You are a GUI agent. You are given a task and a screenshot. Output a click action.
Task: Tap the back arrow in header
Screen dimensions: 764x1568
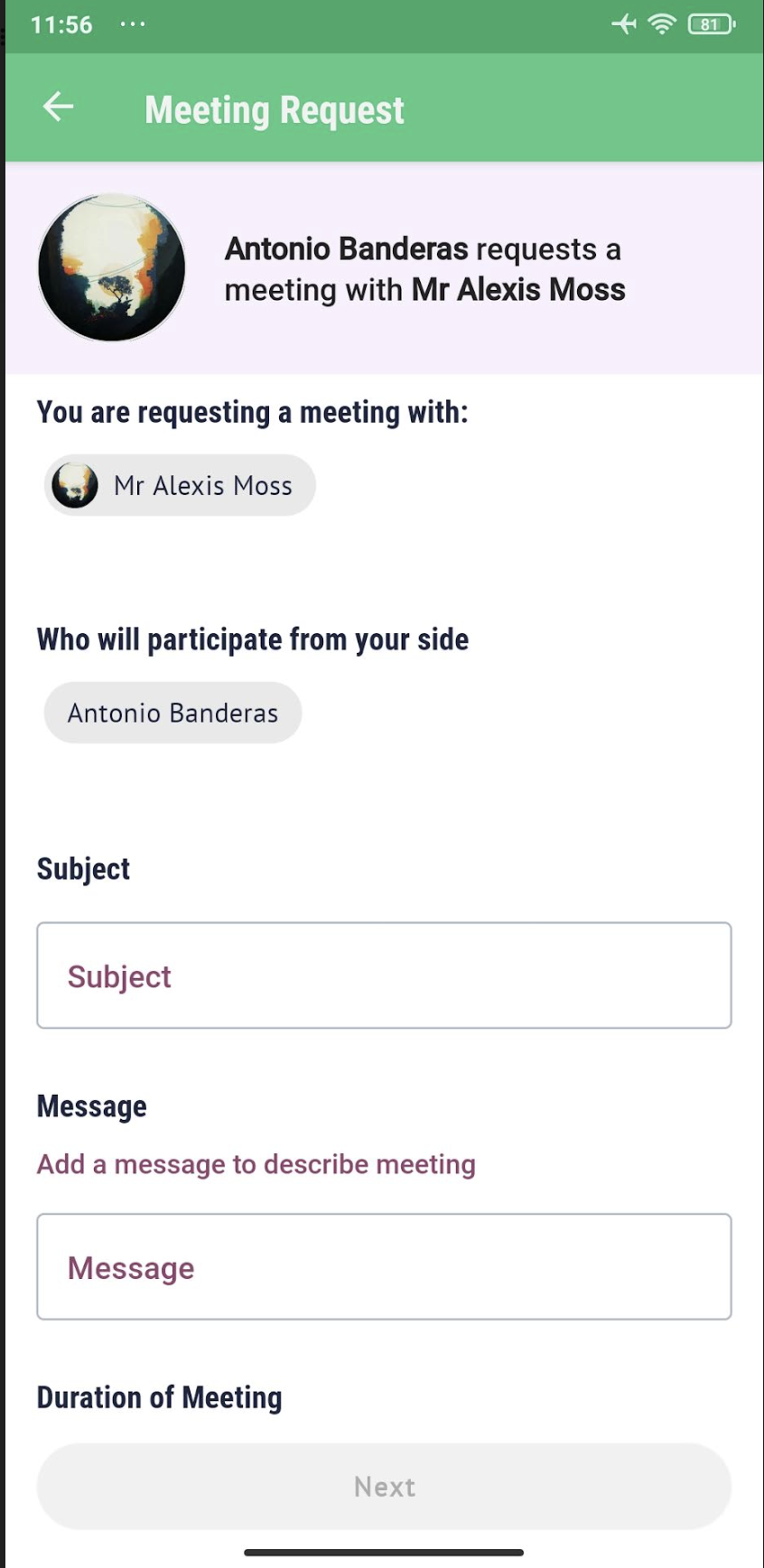pos(59,107)
